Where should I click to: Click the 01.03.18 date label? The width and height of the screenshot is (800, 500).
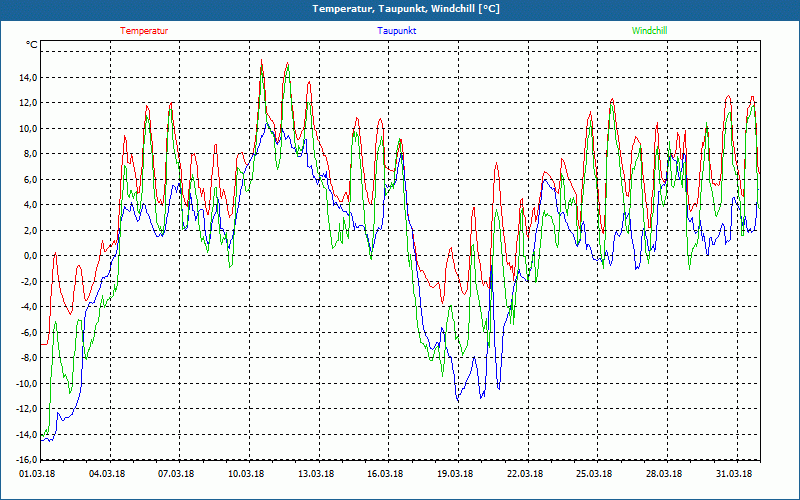point(37,474)
